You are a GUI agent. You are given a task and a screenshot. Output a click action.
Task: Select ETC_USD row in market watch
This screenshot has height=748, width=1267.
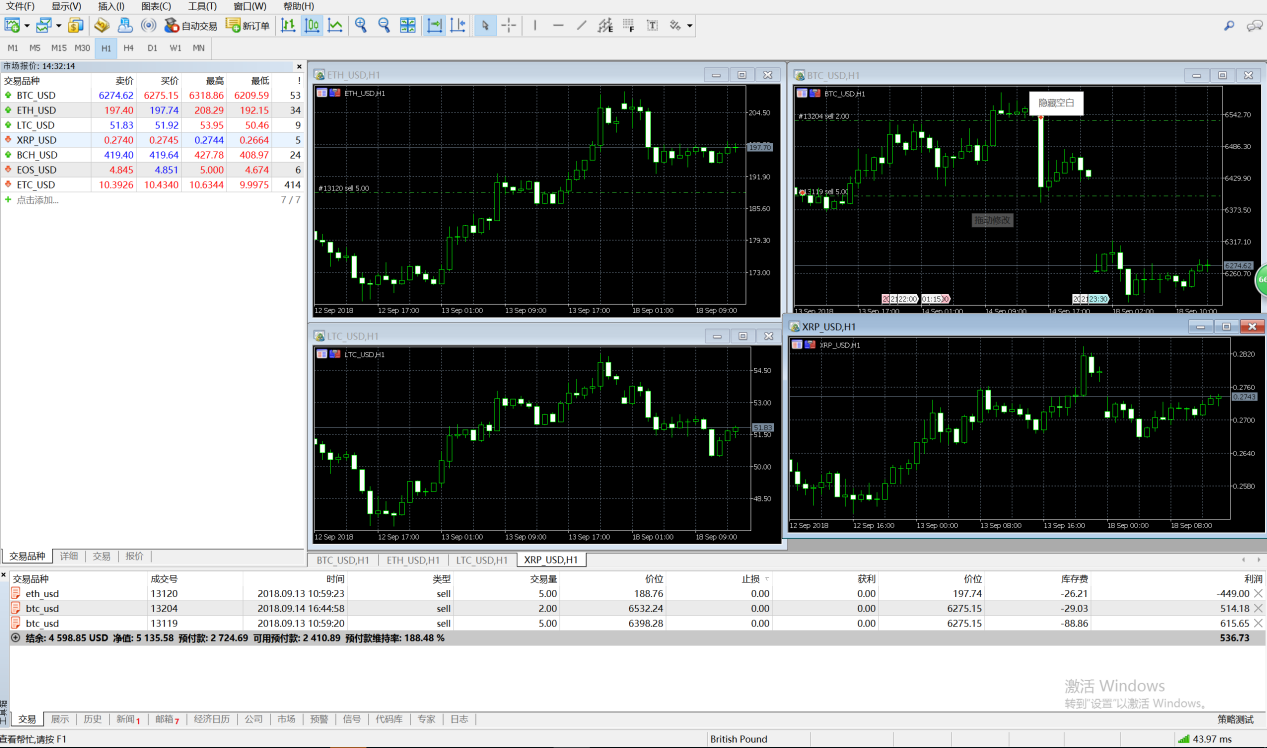click(x=152, y=185)
